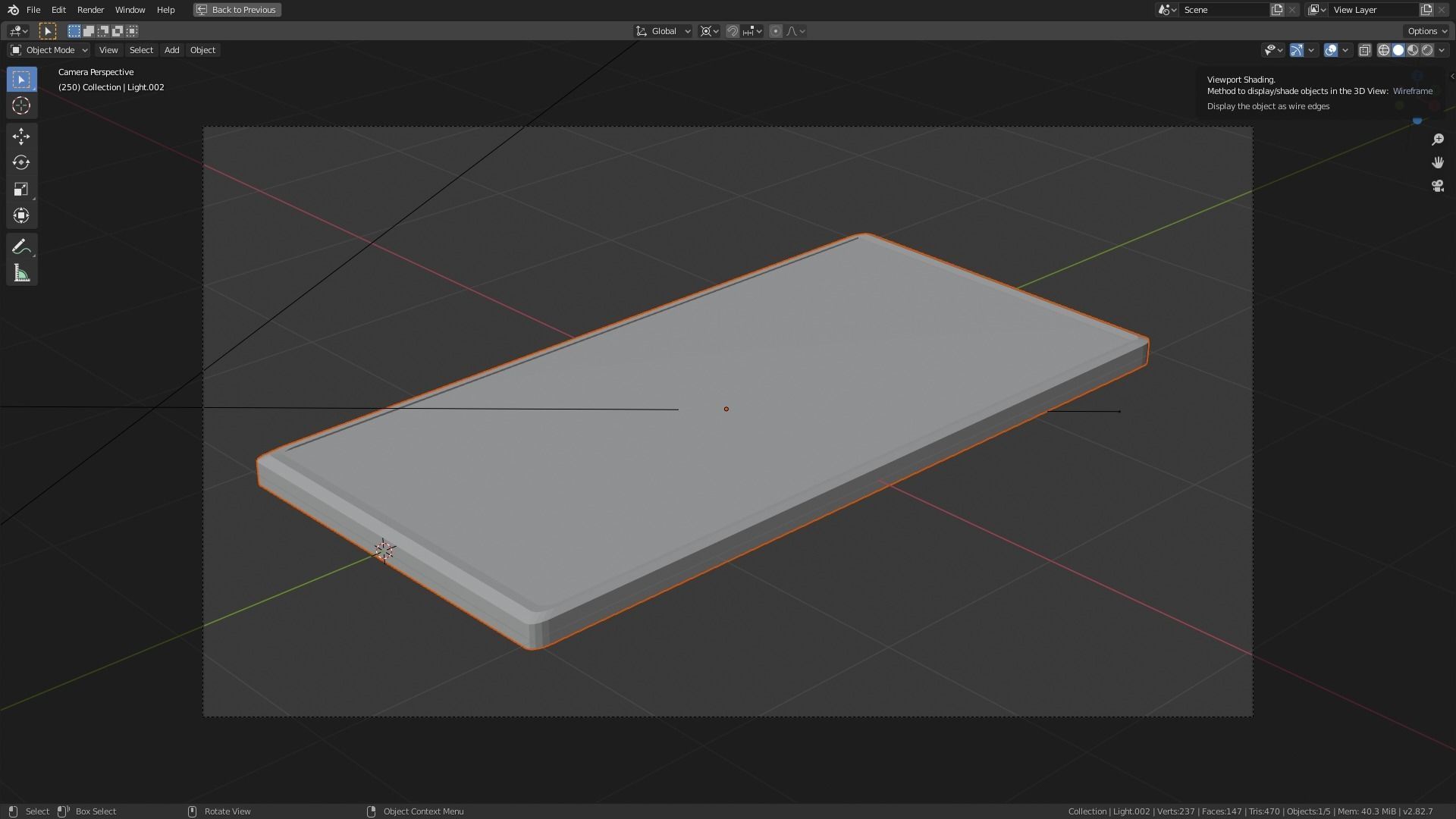Screen dimensions: 1456x819
Task: Open the Options dropdown
Action: coord(1426,31)
